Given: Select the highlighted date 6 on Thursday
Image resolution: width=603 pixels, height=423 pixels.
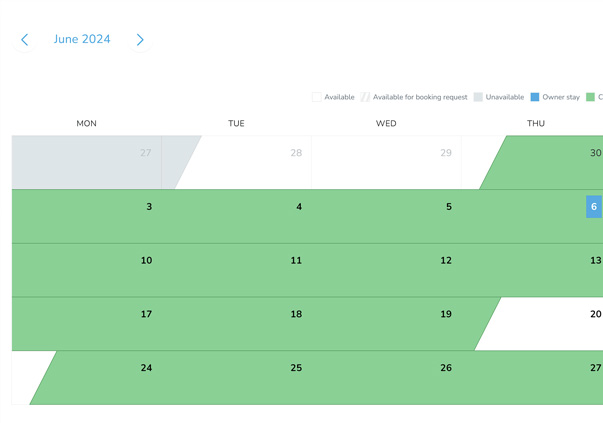Looking at the screenshot, I should [x=593, y=207].
